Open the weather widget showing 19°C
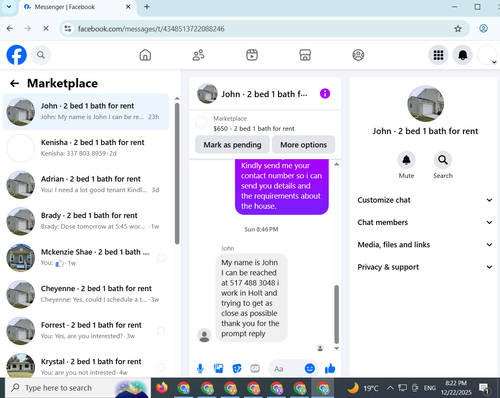This screenshot has width=500, height=398. (363, 388)
